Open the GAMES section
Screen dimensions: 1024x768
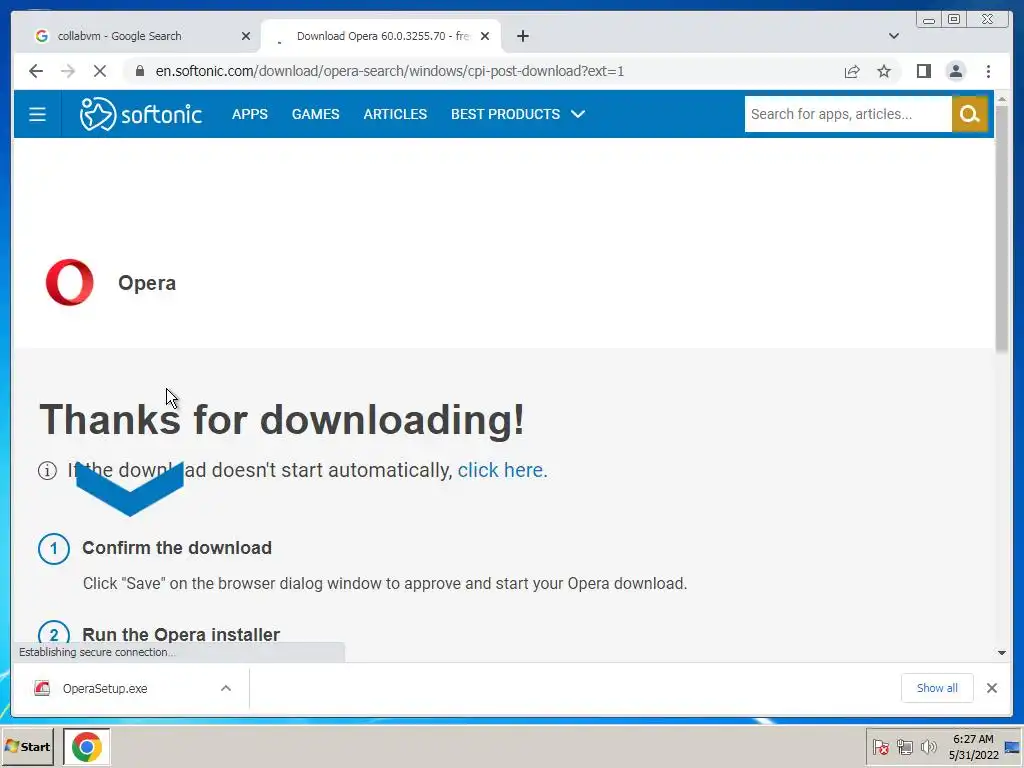(x=315, y=114)
